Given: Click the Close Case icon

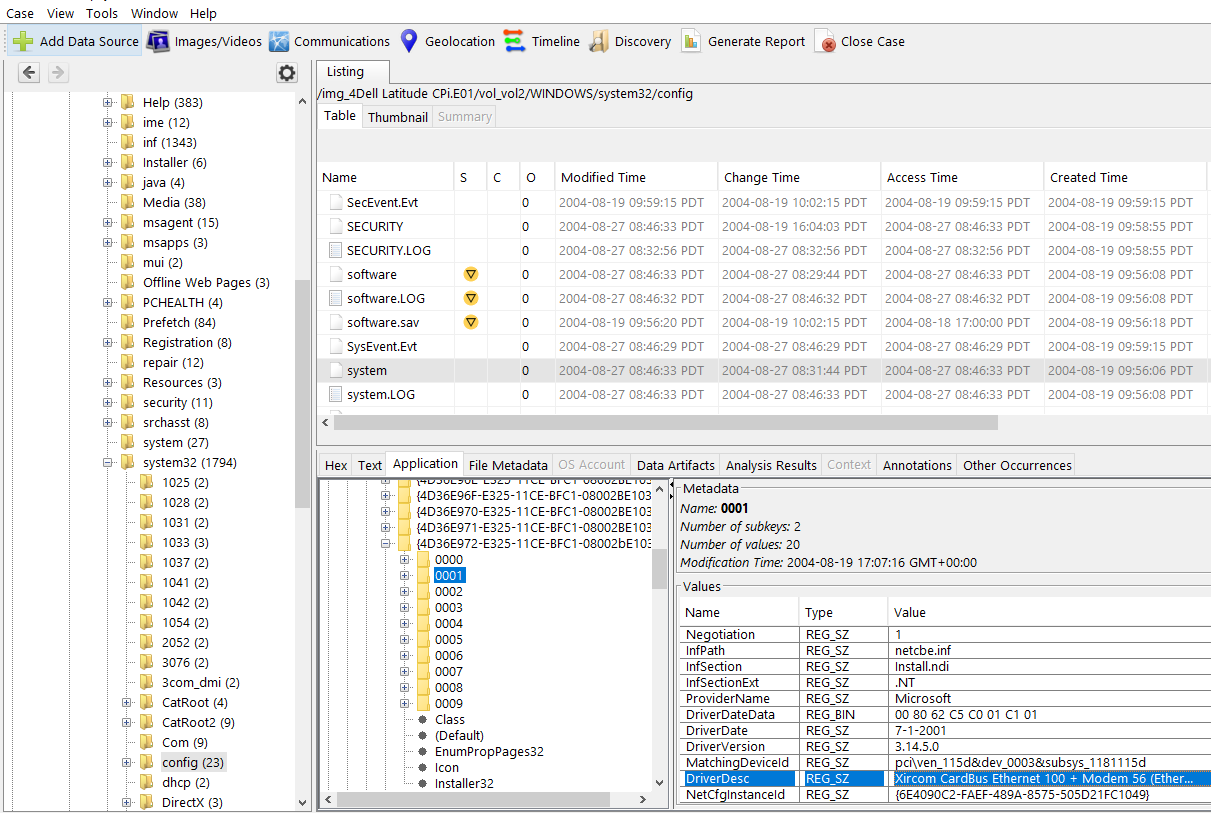Looking at the screenshot, I should point(825,42).
